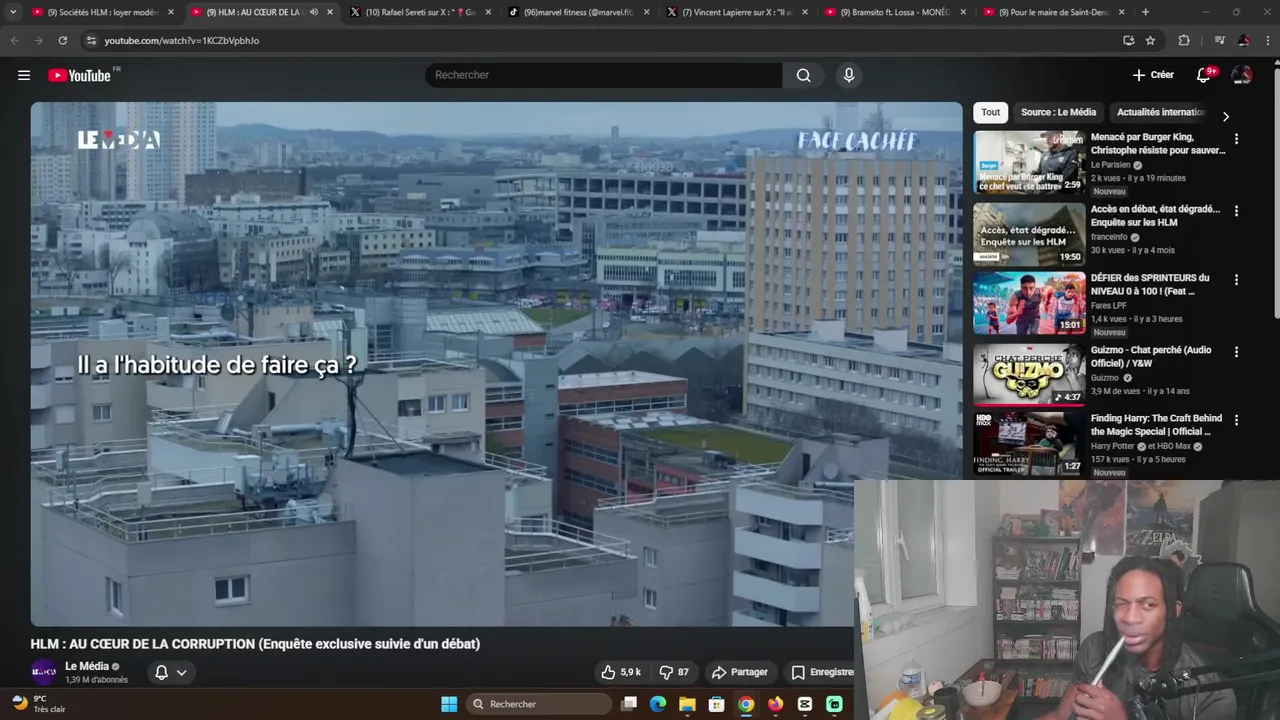1280x720 pixels.
Task: Click in the YouTube Rechercher search field
Action: tap(603, 75)
